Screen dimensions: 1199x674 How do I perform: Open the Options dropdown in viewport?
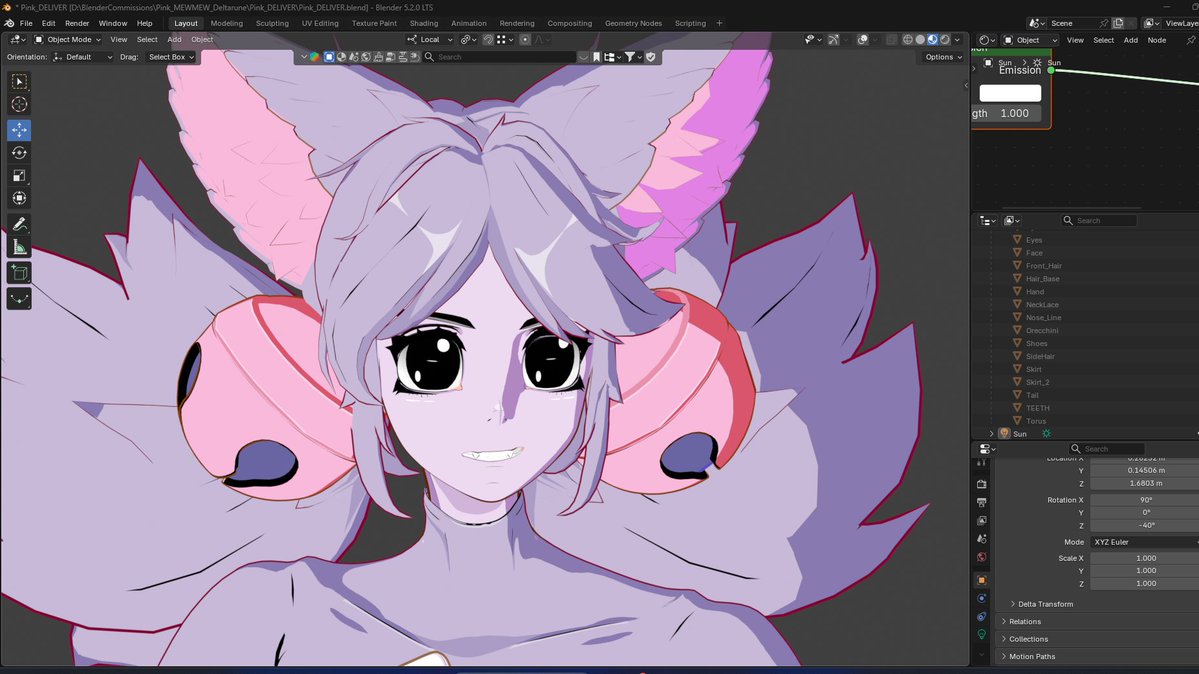coord(943,57)
